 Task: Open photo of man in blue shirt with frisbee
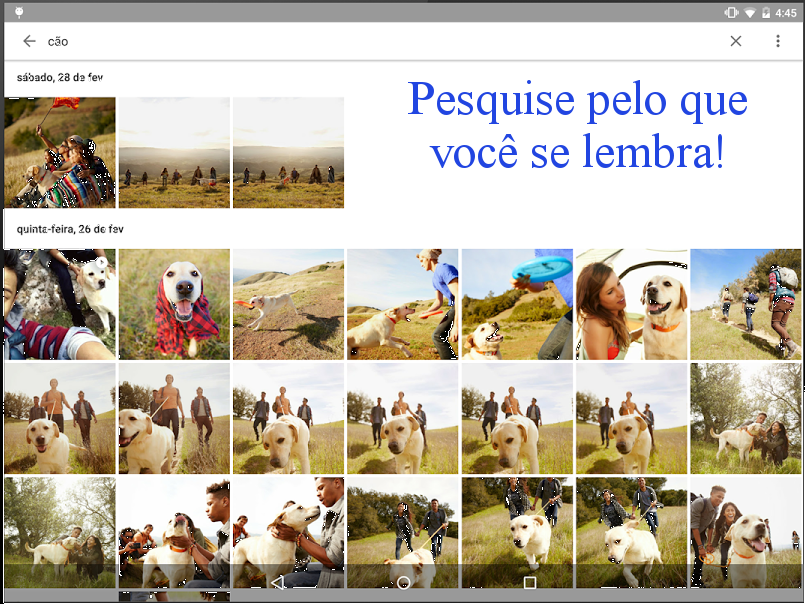[402, 304]
